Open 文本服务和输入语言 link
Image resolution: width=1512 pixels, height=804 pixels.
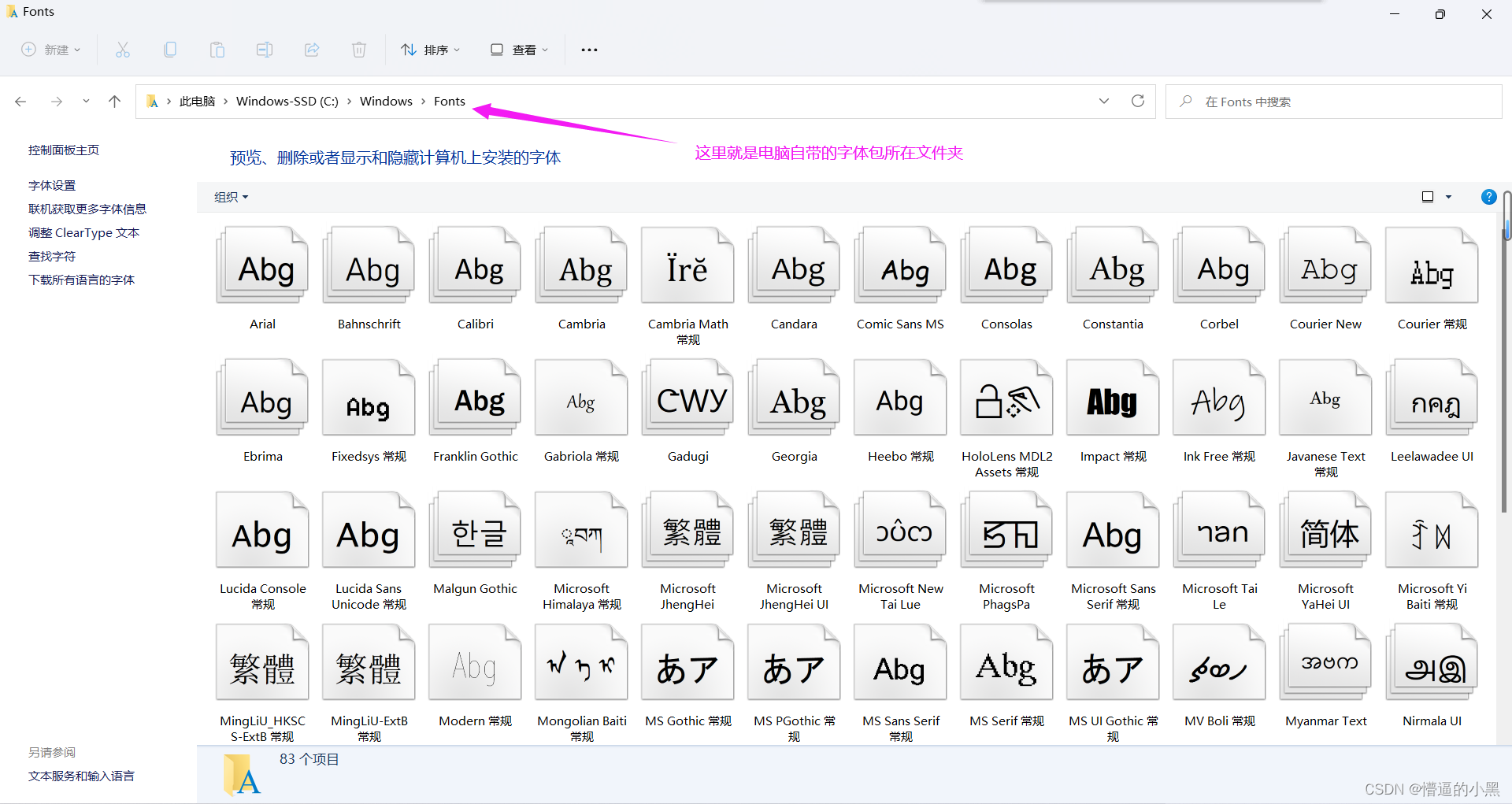(x=81, y=776)
